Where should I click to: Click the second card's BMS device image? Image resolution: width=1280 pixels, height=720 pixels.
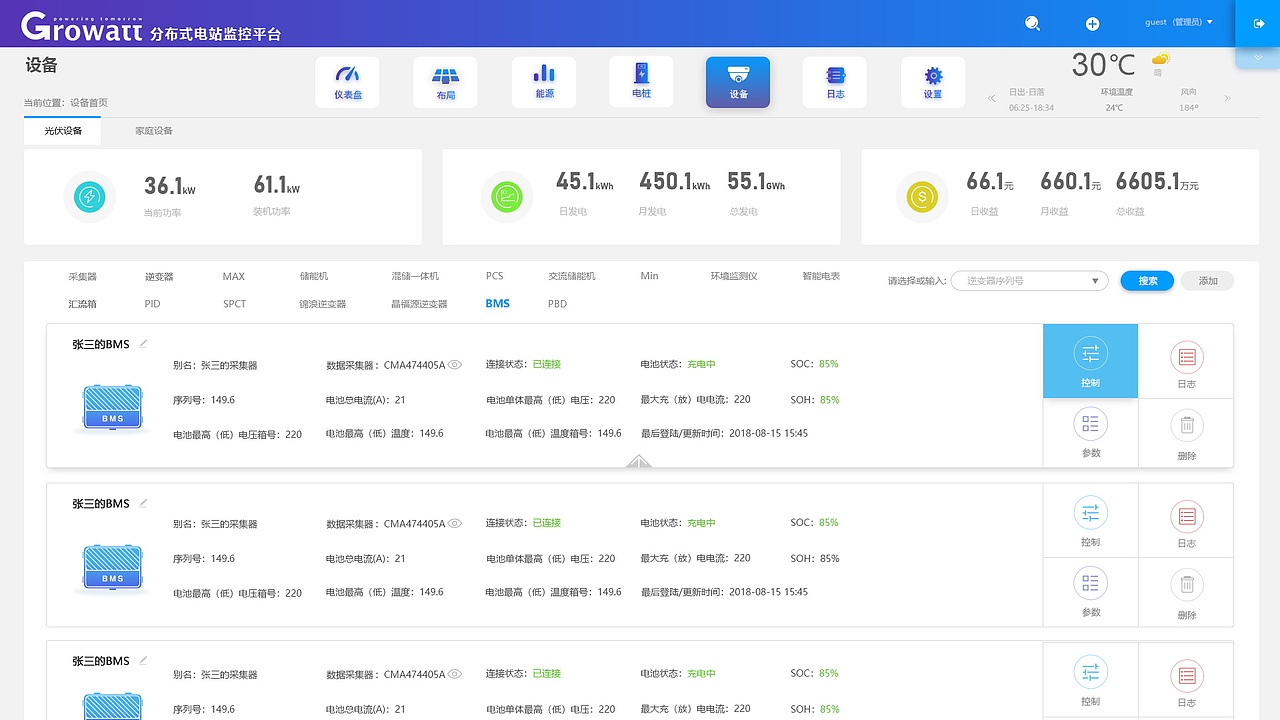(x=112, y=568)
